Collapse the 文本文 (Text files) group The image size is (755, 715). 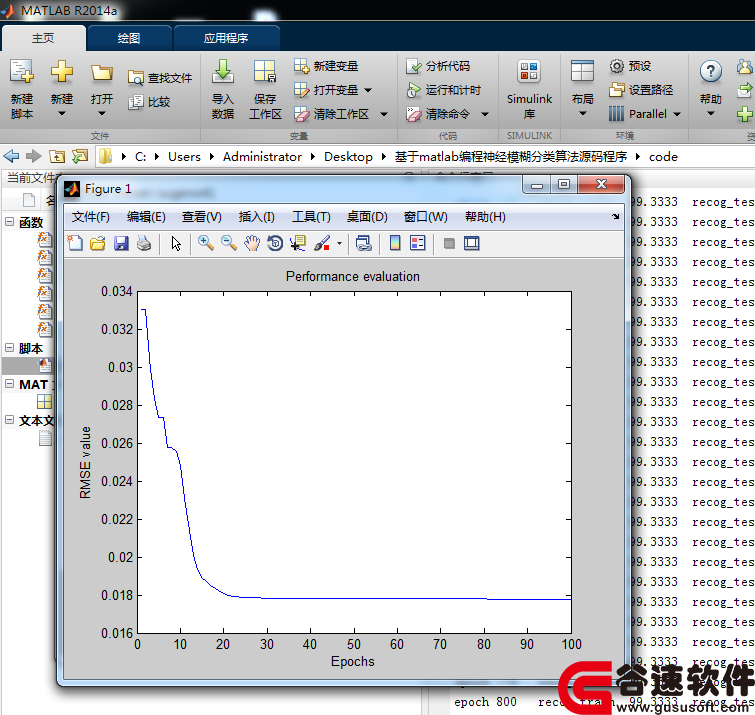point(9,419)
